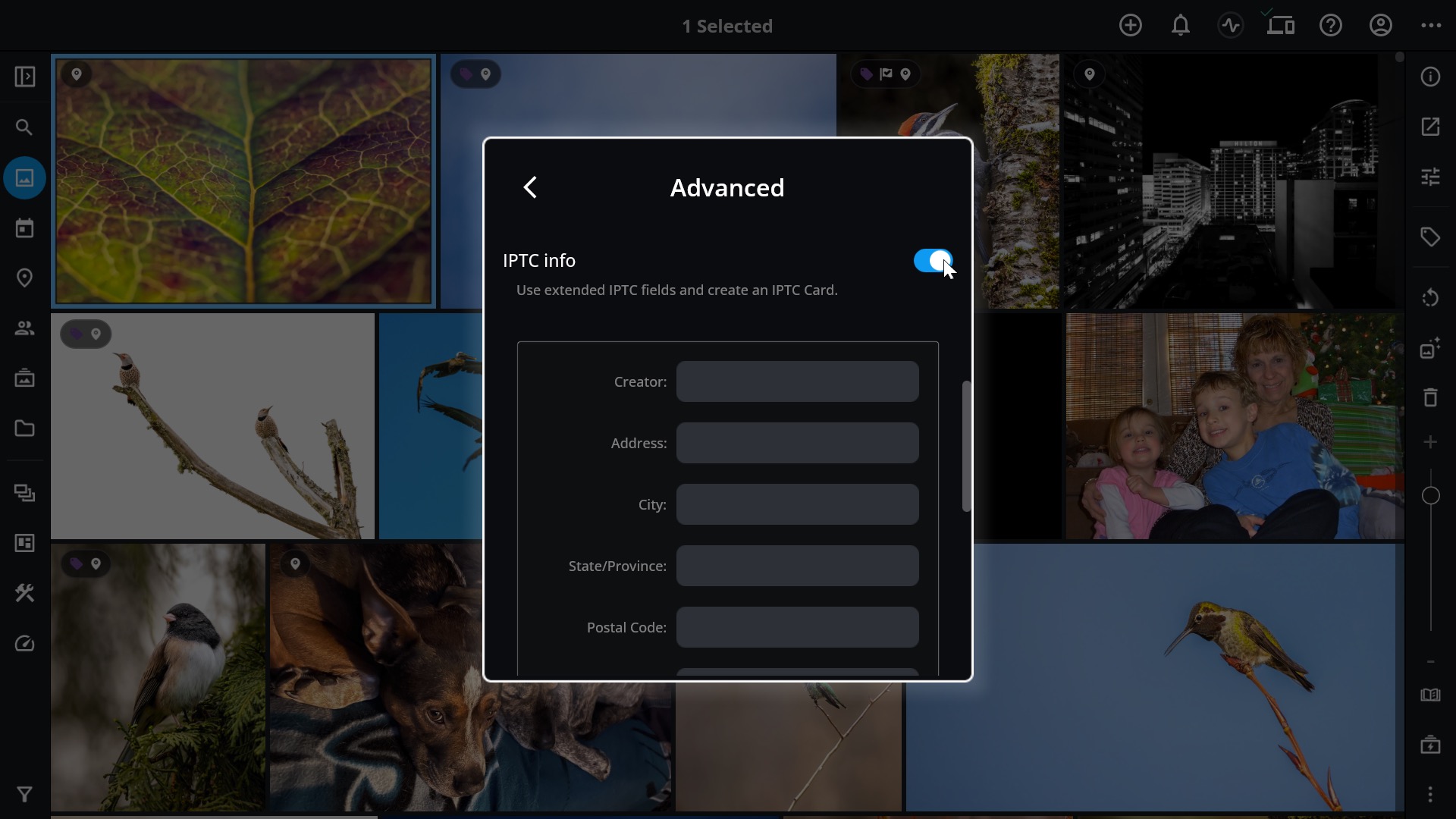
Task: Open search in the left sidebar
Action: point(25,127)
